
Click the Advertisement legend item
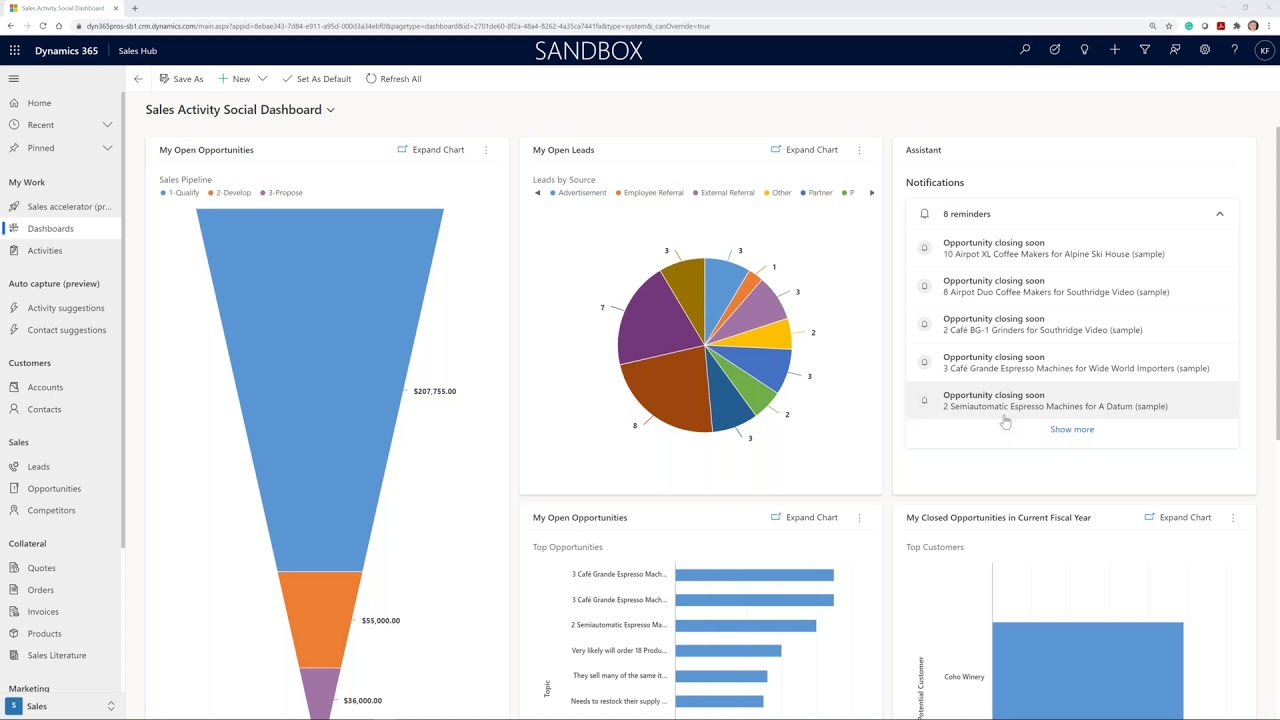pyautogui.click(x=578, y=193)
